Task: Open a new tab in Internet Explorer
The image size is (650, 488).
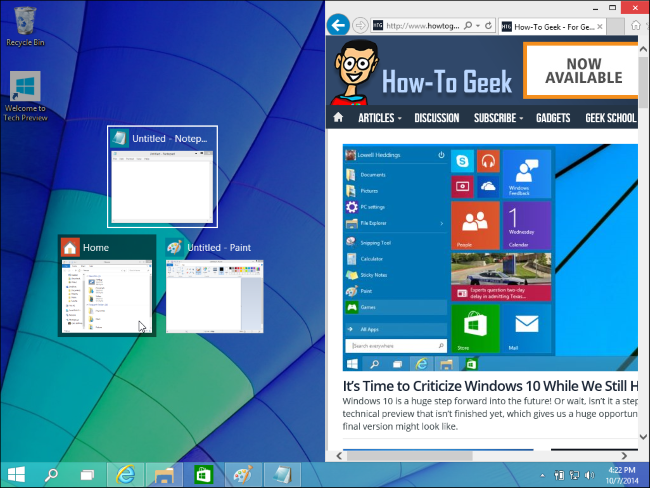Action: click(615, 27)
